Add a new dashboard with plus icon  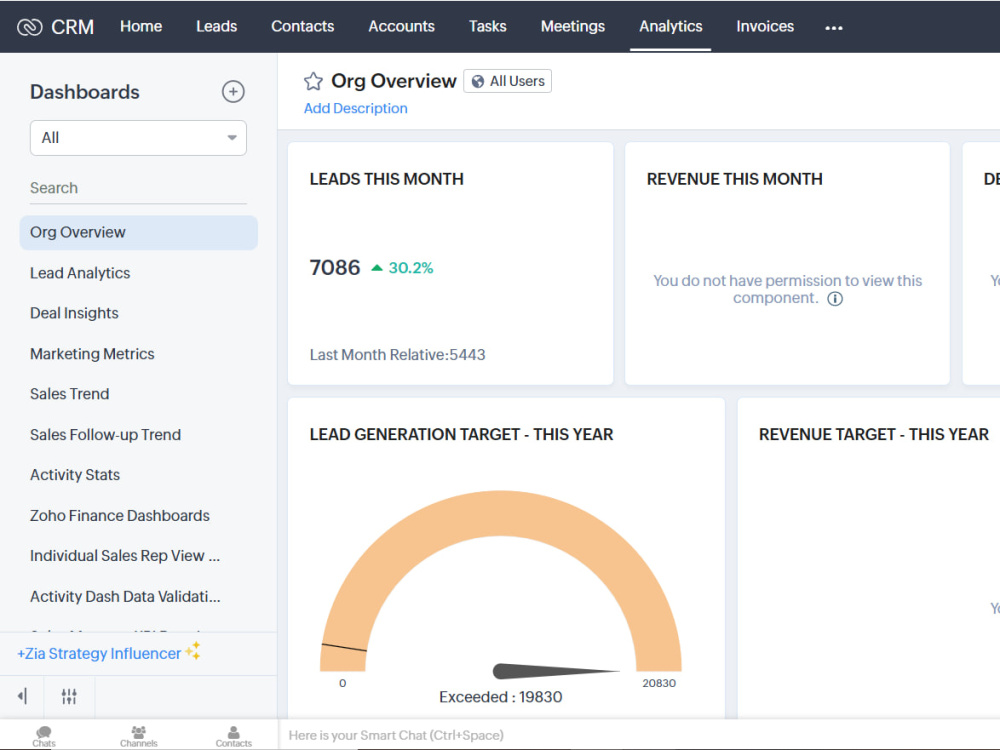click(233, 92)
